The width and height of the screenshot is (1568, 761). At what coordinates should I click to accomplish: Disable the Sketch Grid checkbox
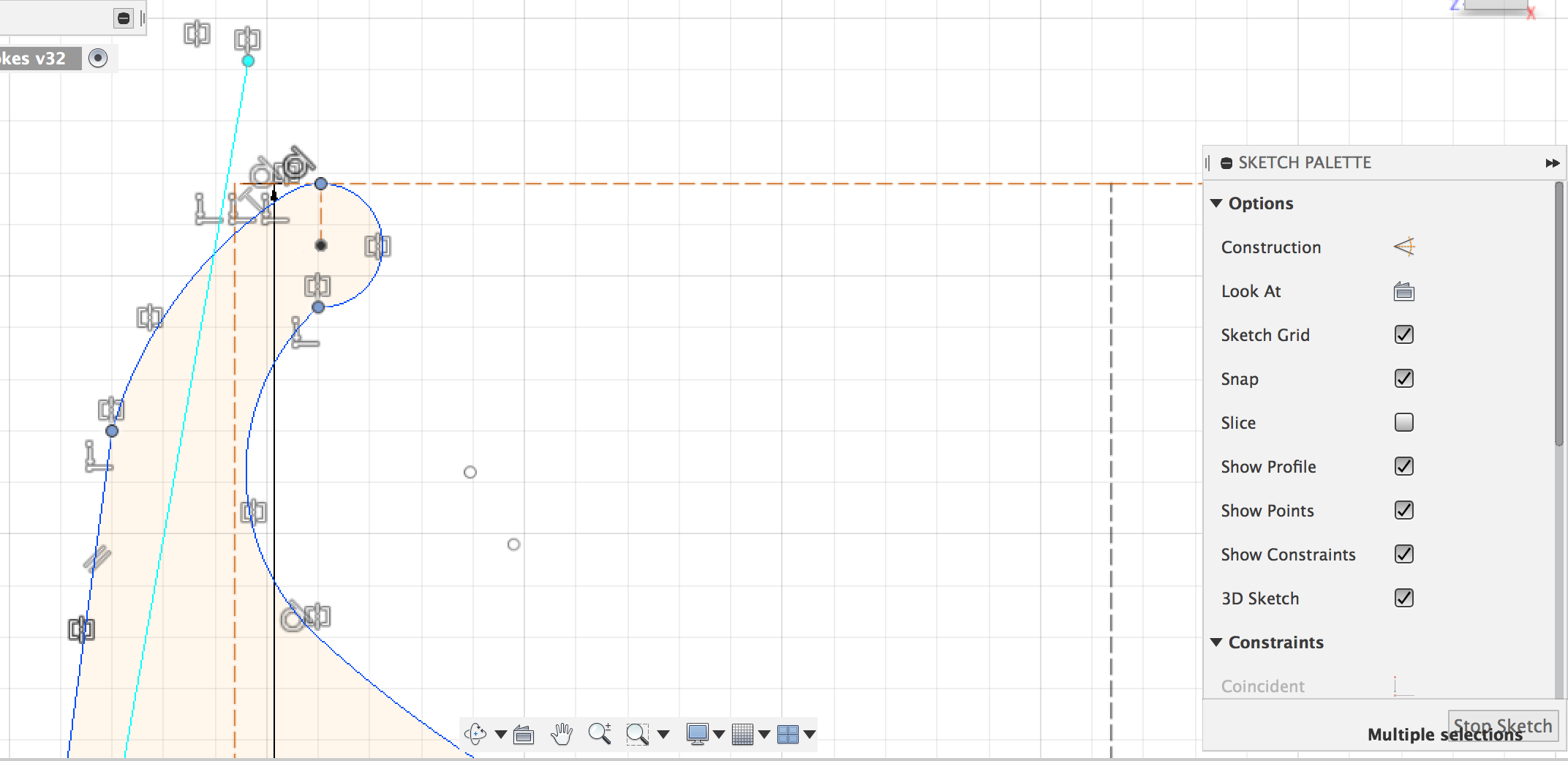coord(1403,335)
